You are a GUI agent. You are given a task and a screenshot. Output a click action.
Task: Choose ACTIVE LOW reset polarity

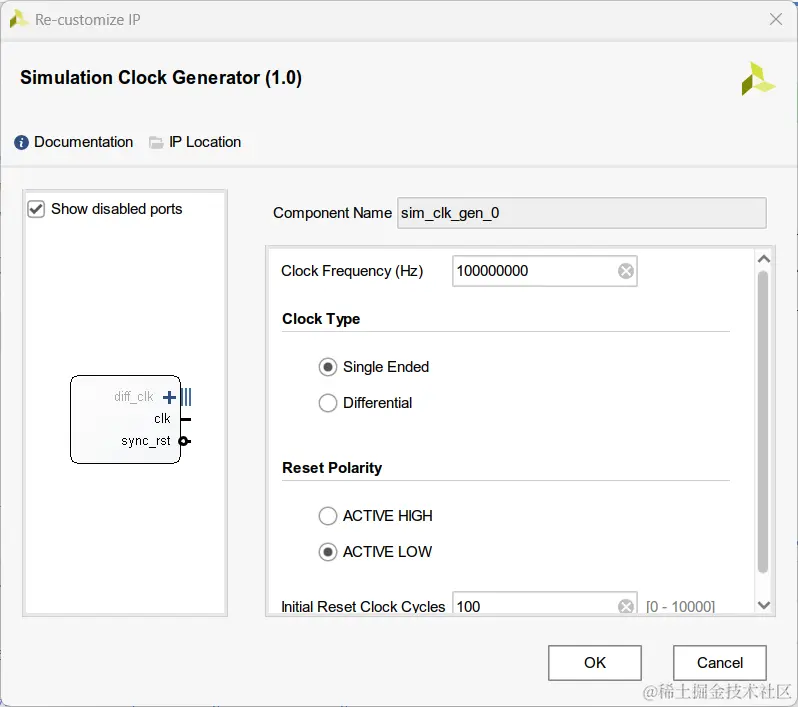tap(328, 552)
